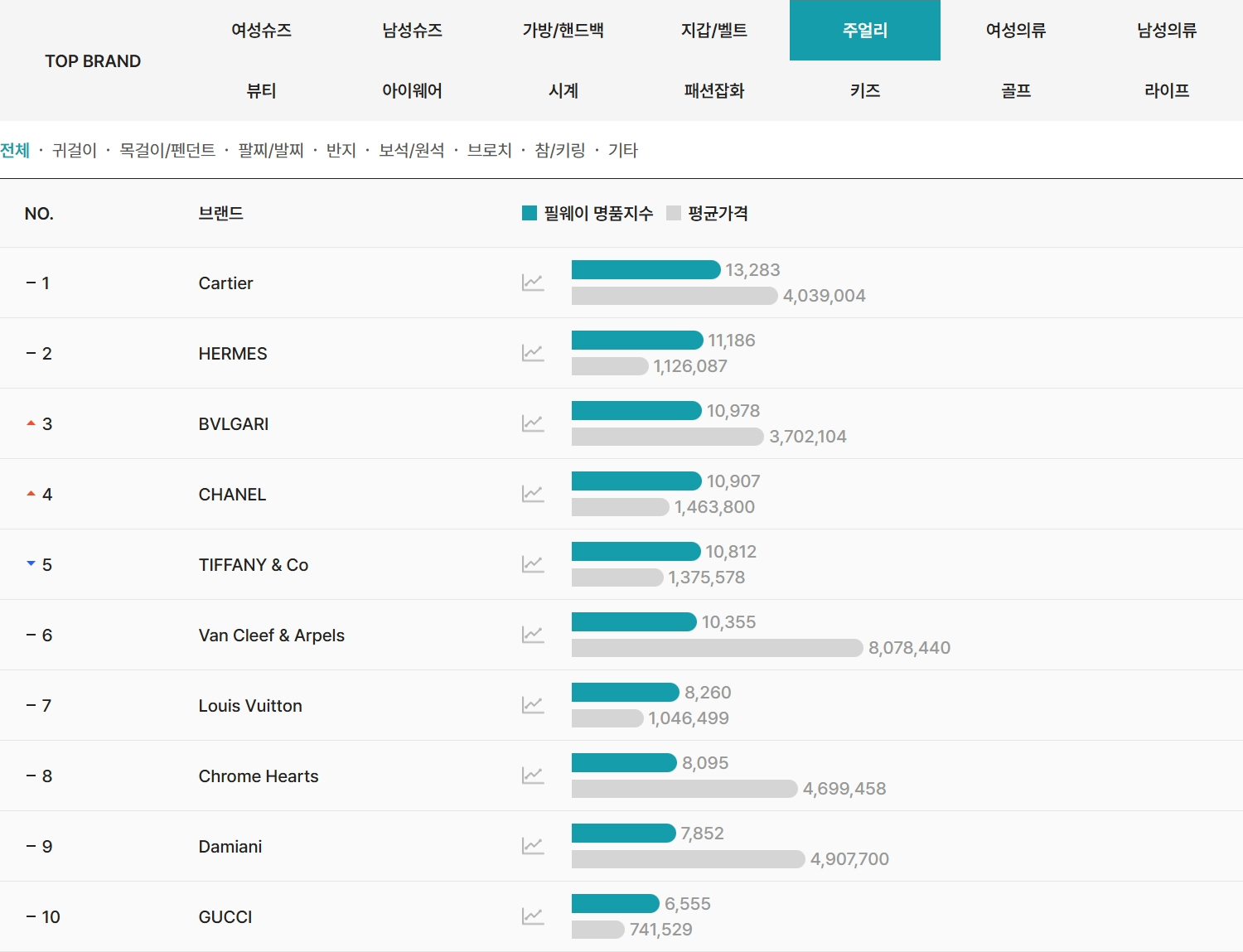
Task: Filter by 브로치 subcategory
Action: tap(490, 150)
